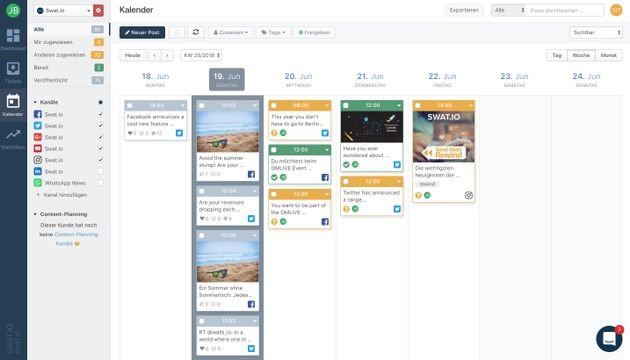
Task: Open menu arrow on 'Die wichtigsten' post
Action: click(470, 105)
